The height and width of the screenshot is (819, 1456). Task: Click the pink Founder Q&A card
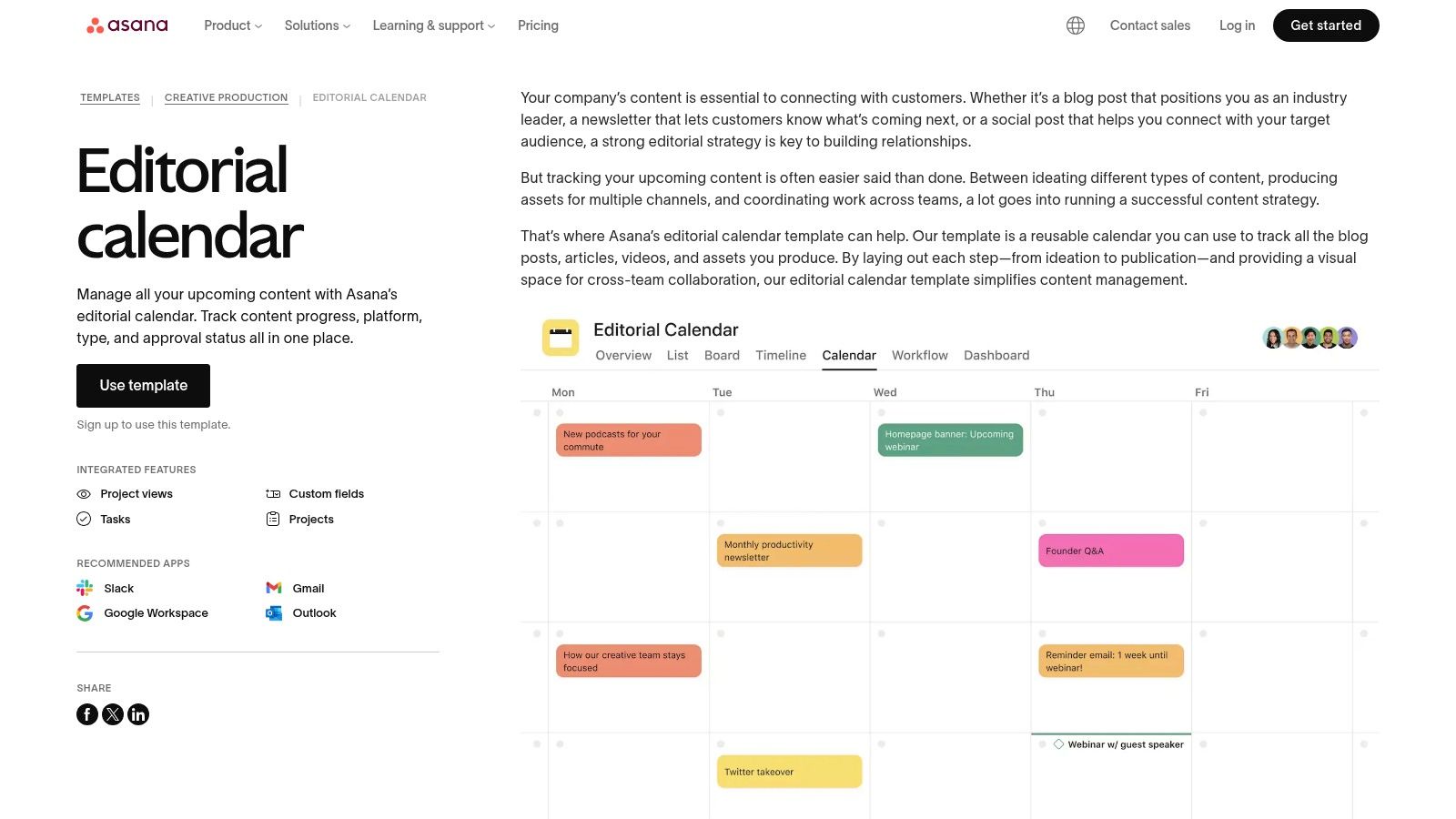pos(1110,551)
